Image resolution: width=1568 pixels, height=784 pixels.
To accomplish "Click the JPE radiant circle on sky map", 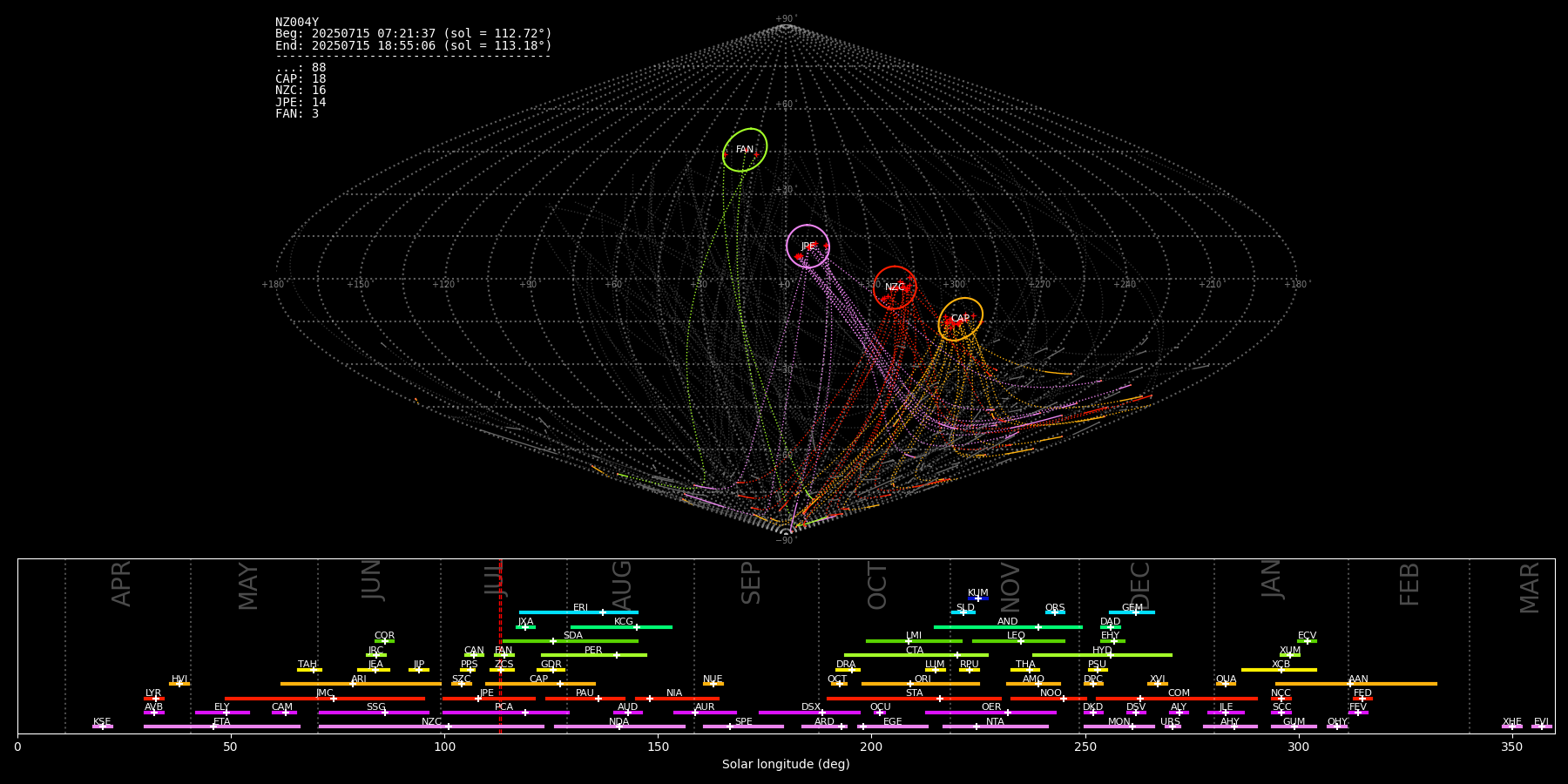I will click(x=808, y=247).
